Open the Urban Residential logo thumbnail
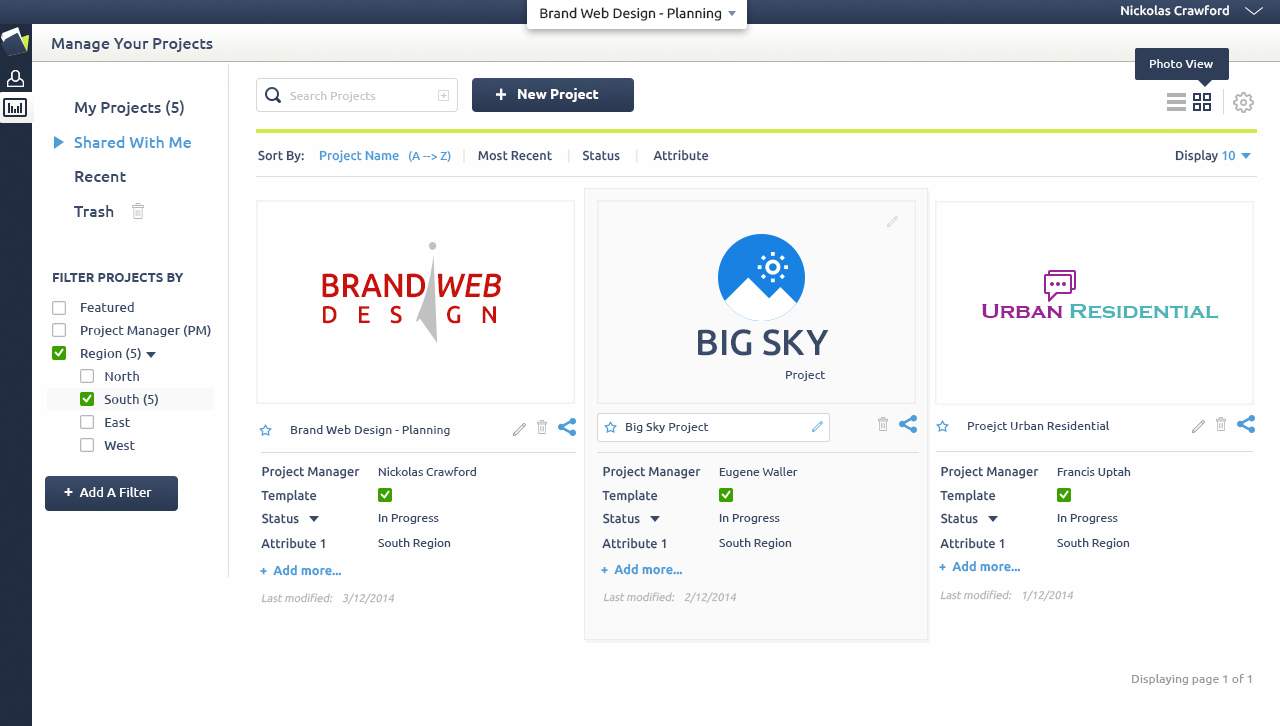The width and height of the screenshot is (1280, 726). [x=1094, y=303]
